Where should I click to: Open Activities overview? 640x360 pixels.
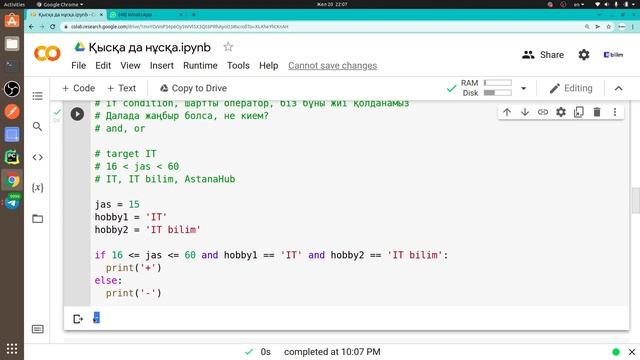tap(14, 4)
